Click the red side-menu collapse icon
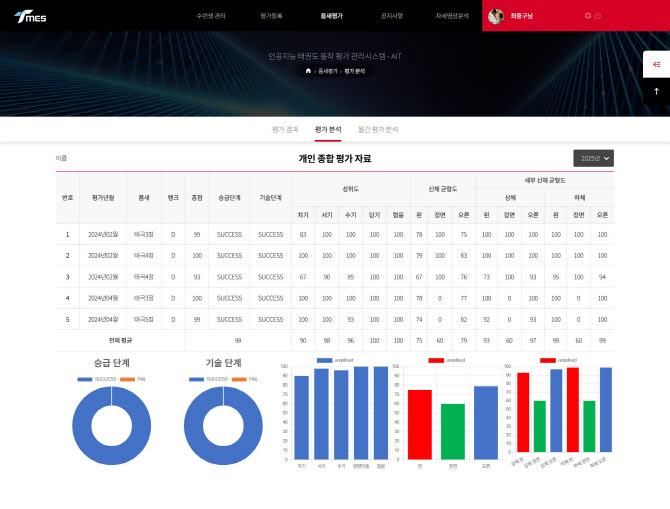 pyautogui.click(x=656, y=64)
